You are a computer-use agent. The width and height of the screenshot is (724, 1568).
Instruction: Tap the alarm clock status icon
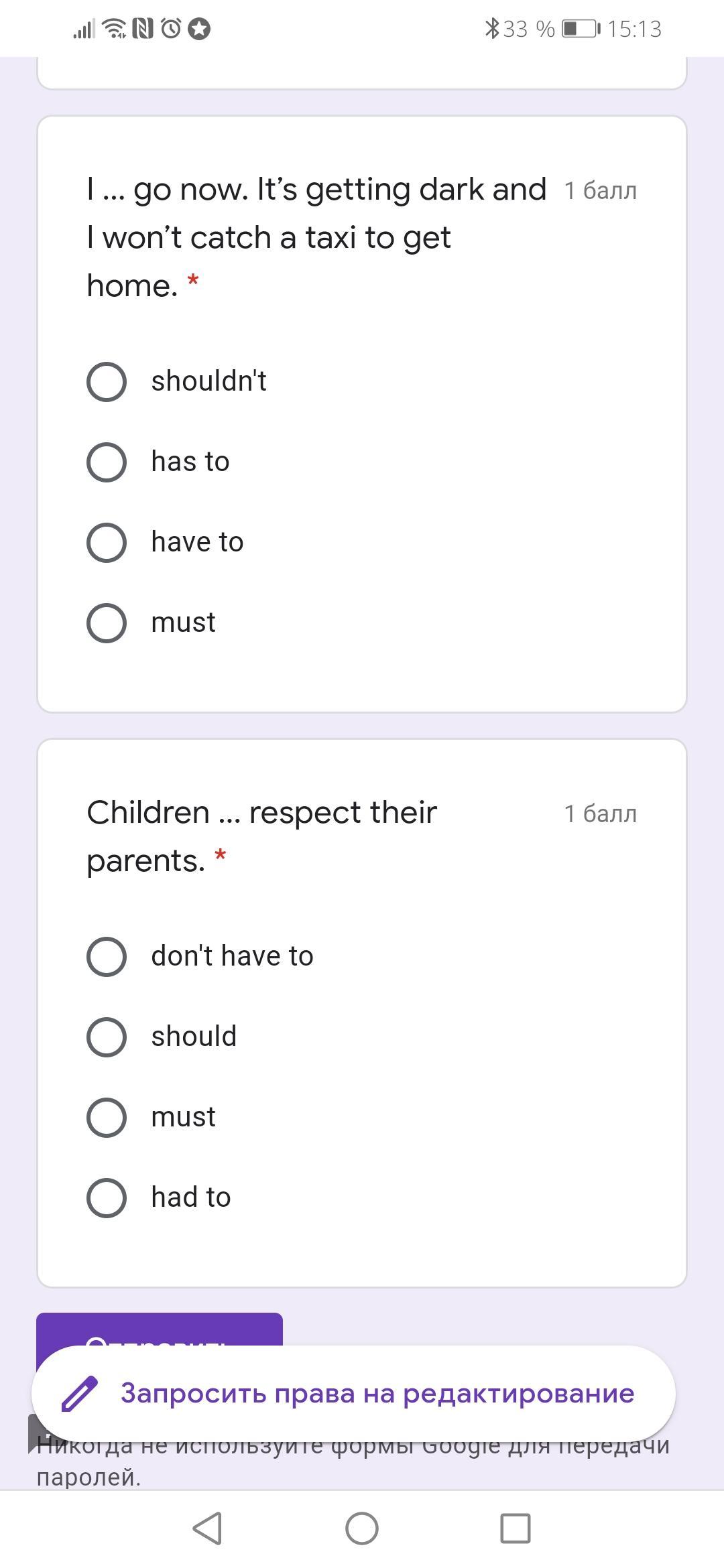(171, 29)
